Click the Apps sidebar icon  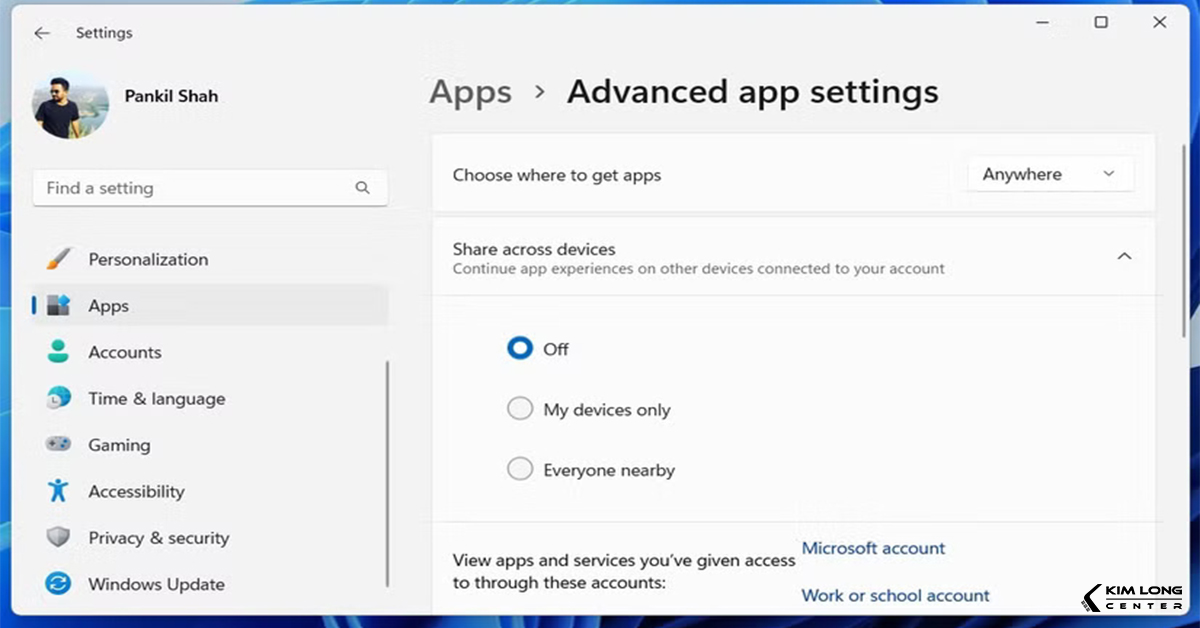coord(58,306)
